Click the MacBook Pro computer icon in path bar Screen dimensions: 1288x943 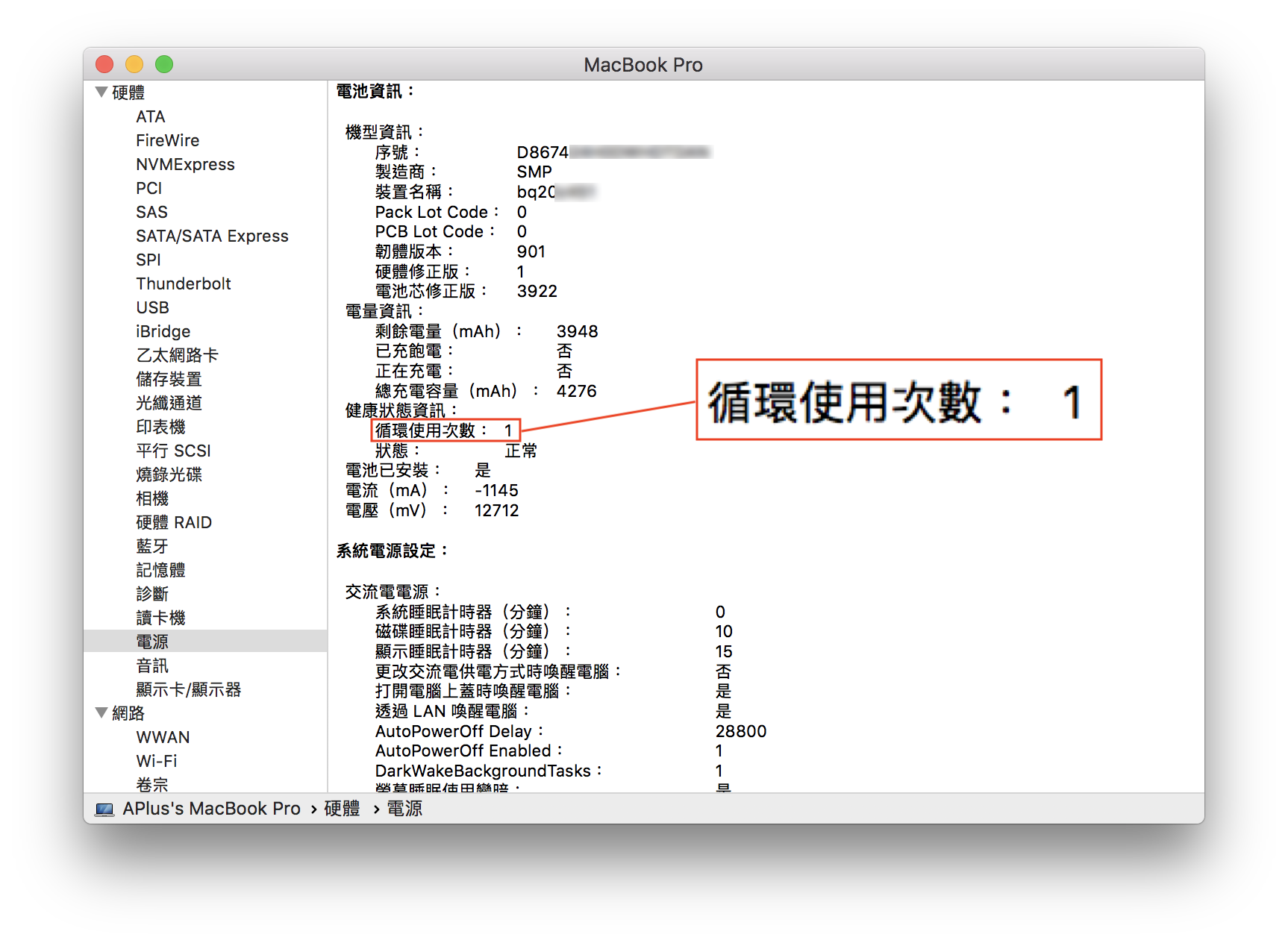coord(105,809)
